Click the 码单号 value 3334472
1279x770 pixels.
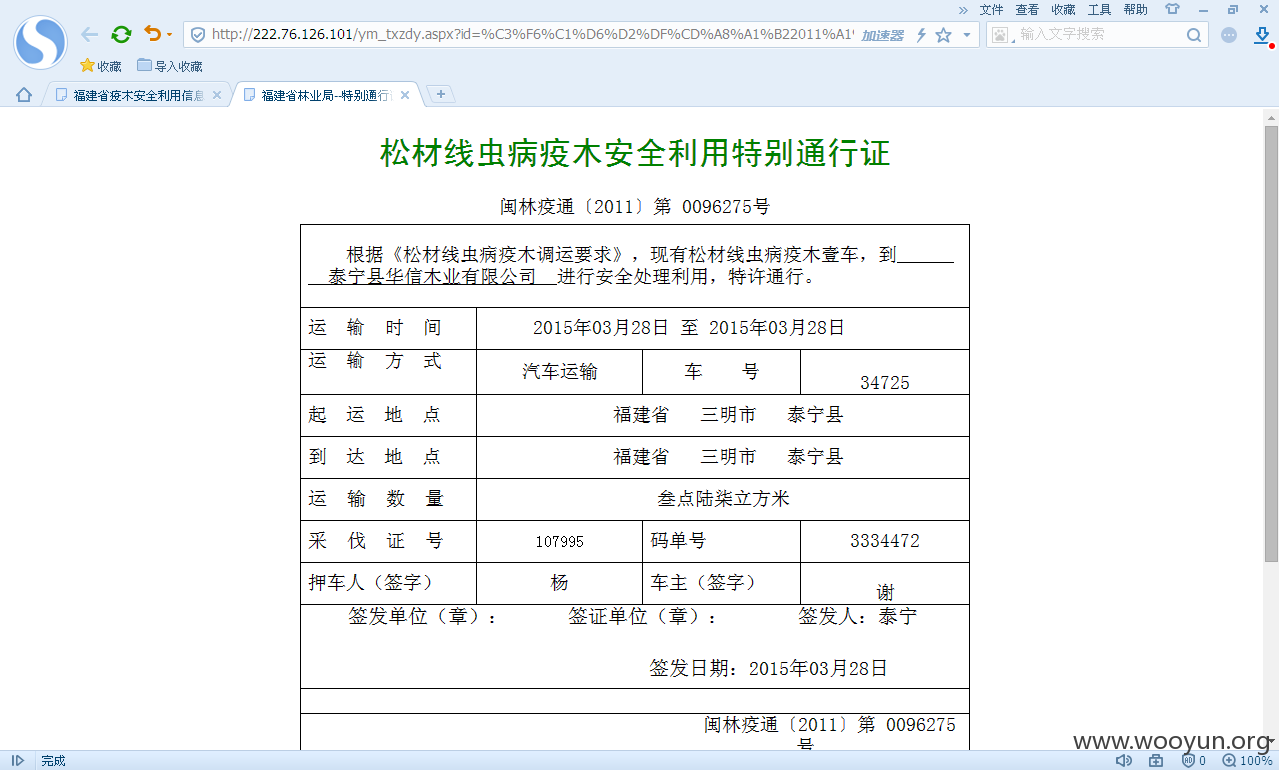coord(885,541)
